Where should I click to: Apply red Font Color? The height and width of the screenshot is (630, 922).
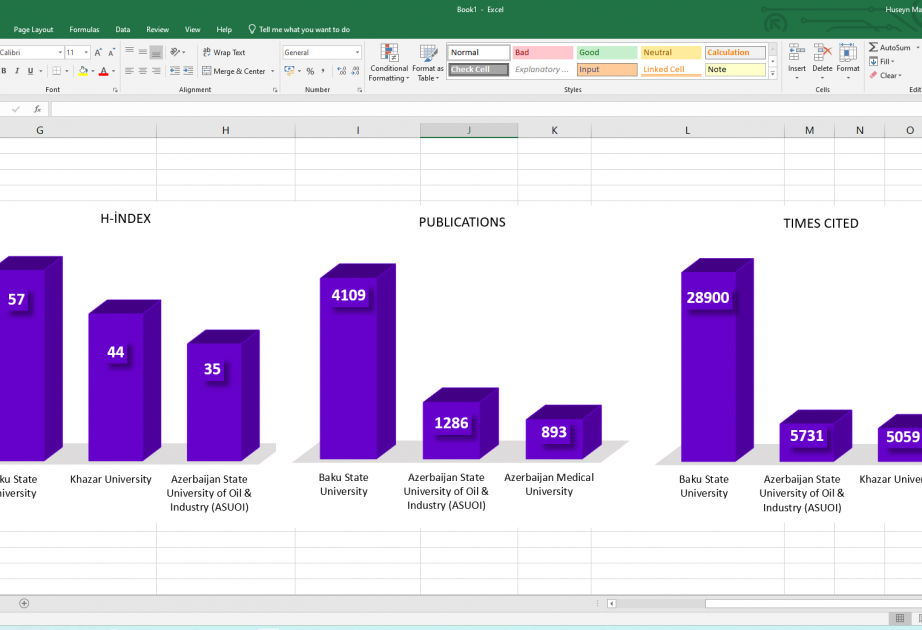[x=103, y=71]
